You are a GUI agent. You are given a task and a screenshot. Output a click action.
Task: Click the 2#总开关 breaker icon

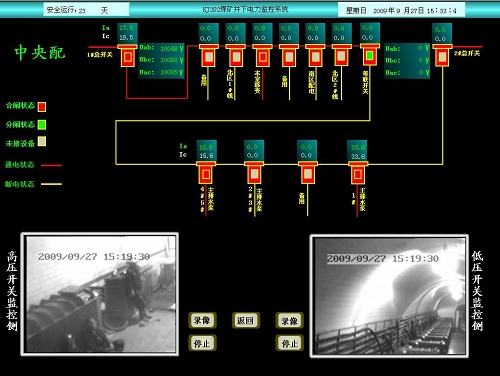[x=442, y=57]
